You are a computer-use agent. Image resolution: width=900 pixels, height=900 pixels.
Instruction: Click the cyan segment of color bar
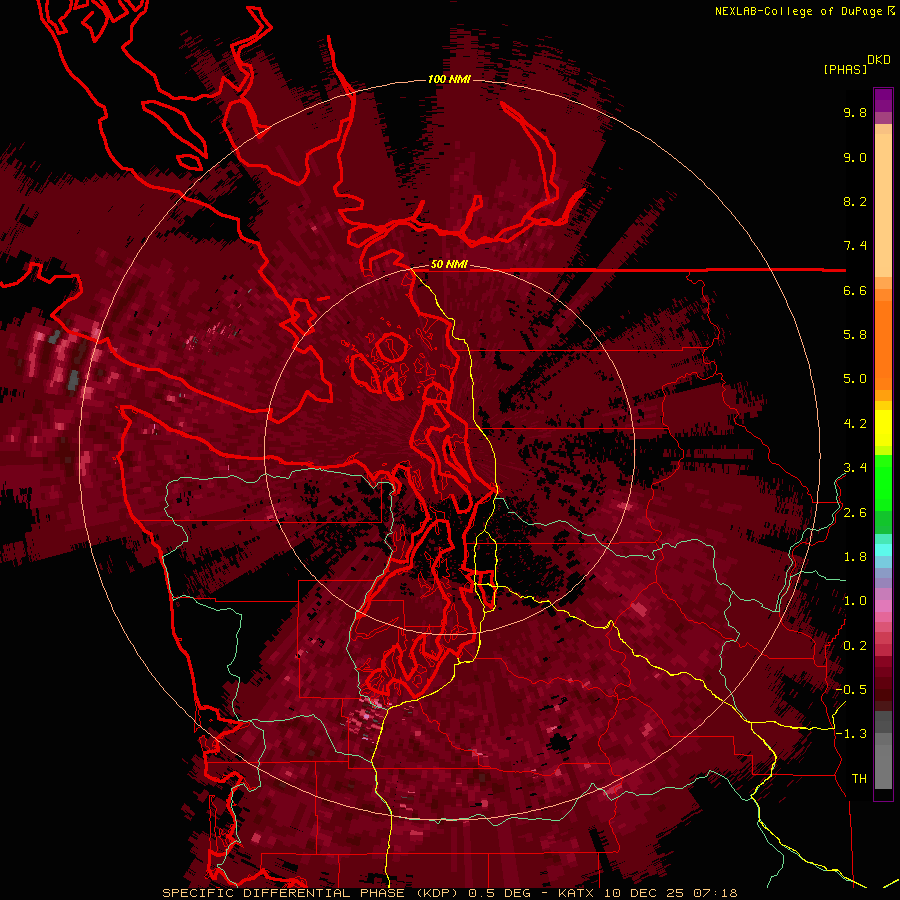883,550
